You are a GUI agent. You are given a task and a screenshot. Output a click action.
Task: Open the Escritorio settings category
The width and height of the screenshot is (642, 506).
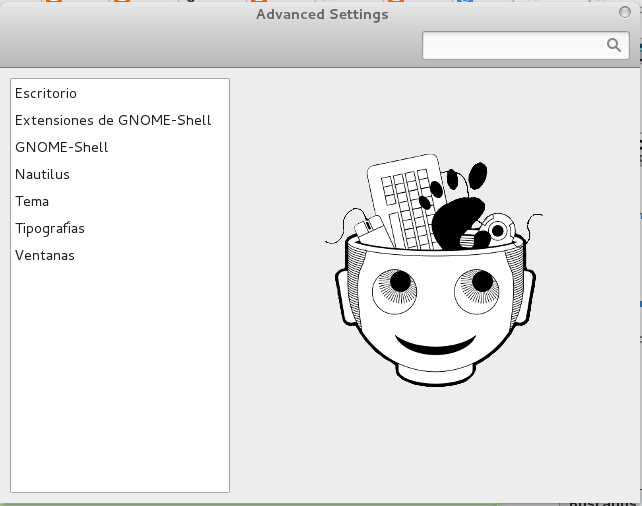click(x=120, y=93)
